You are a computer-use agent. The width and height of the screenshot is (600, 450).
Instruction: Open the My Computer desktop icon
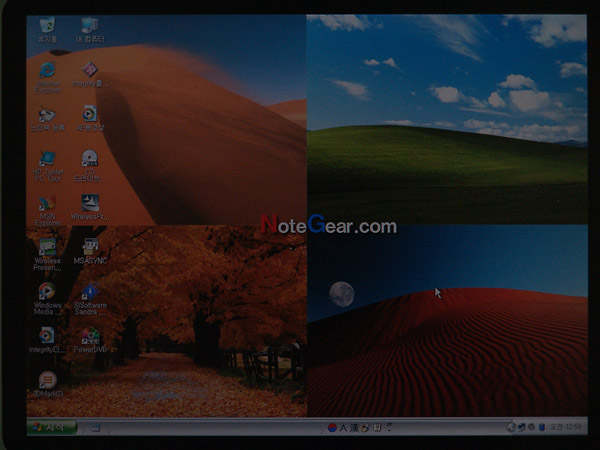[90, 29]
